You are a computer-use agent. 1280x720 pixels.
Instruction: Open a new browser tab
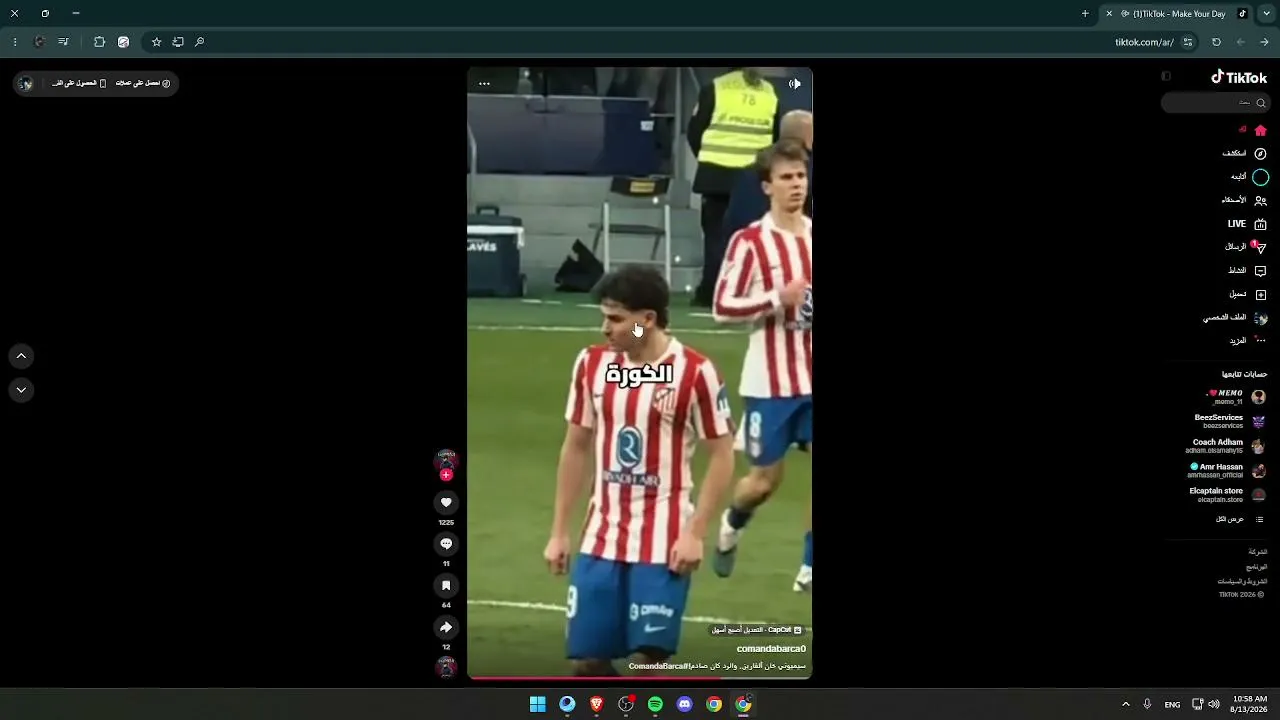pos(1085,14)
